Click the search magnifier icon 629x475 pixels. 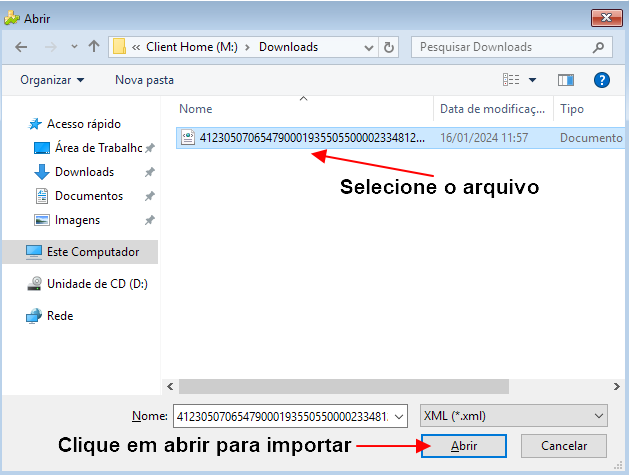point(598,47)
